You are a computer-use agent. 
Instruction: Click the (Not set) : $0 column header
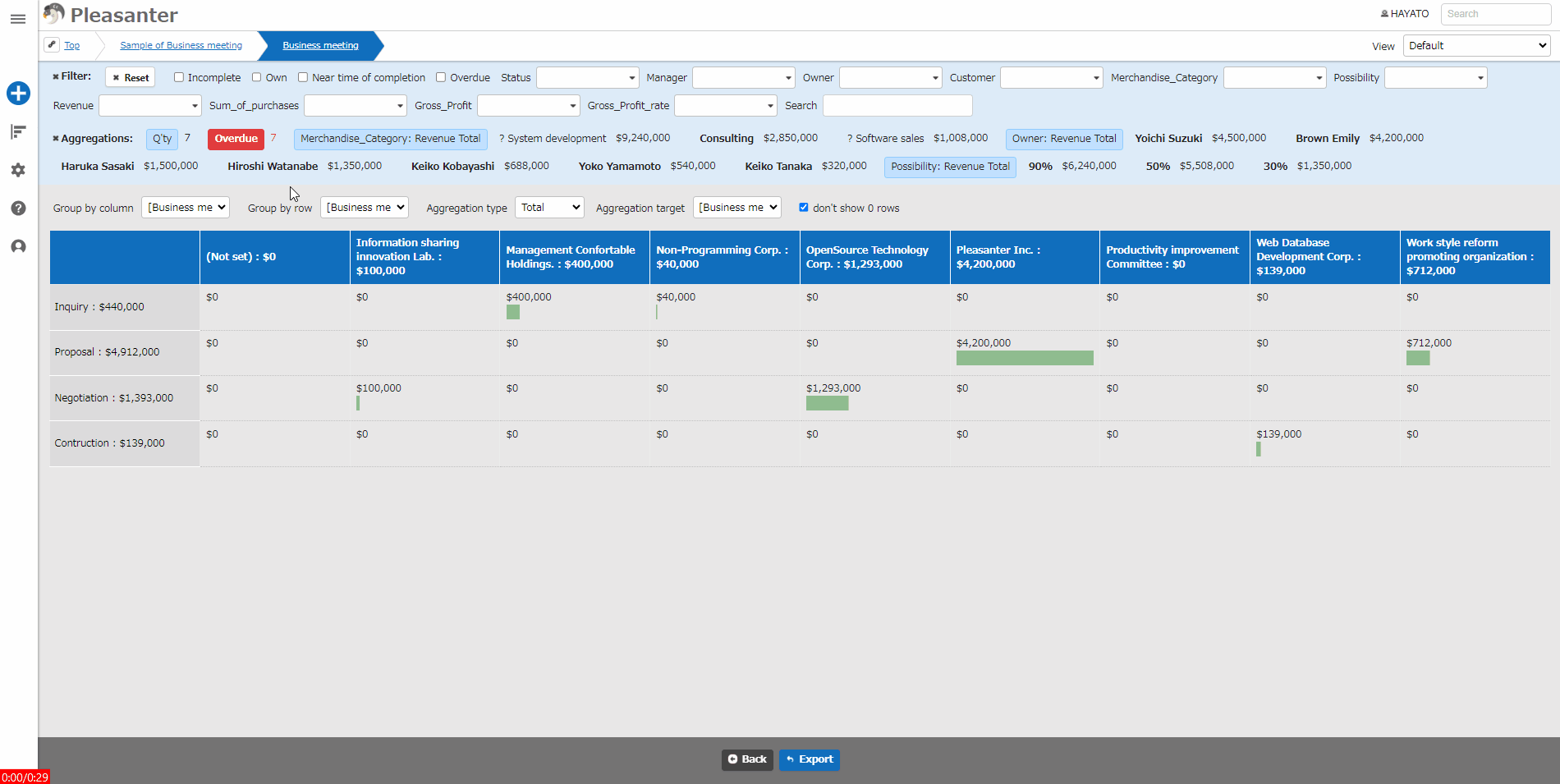click(x=275, y=257)
